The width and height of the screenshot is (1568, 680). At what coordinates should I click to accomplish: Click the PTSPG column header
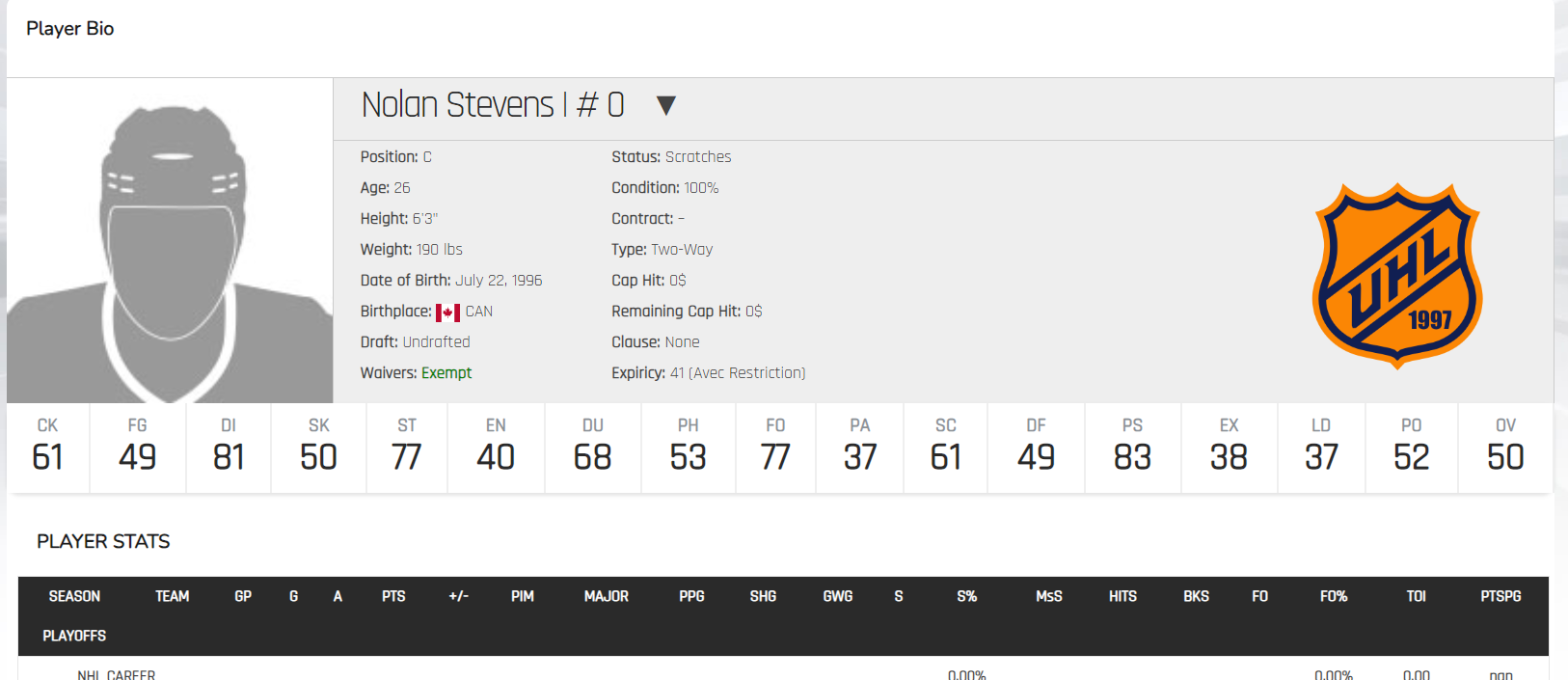(x=1500, y=596)
